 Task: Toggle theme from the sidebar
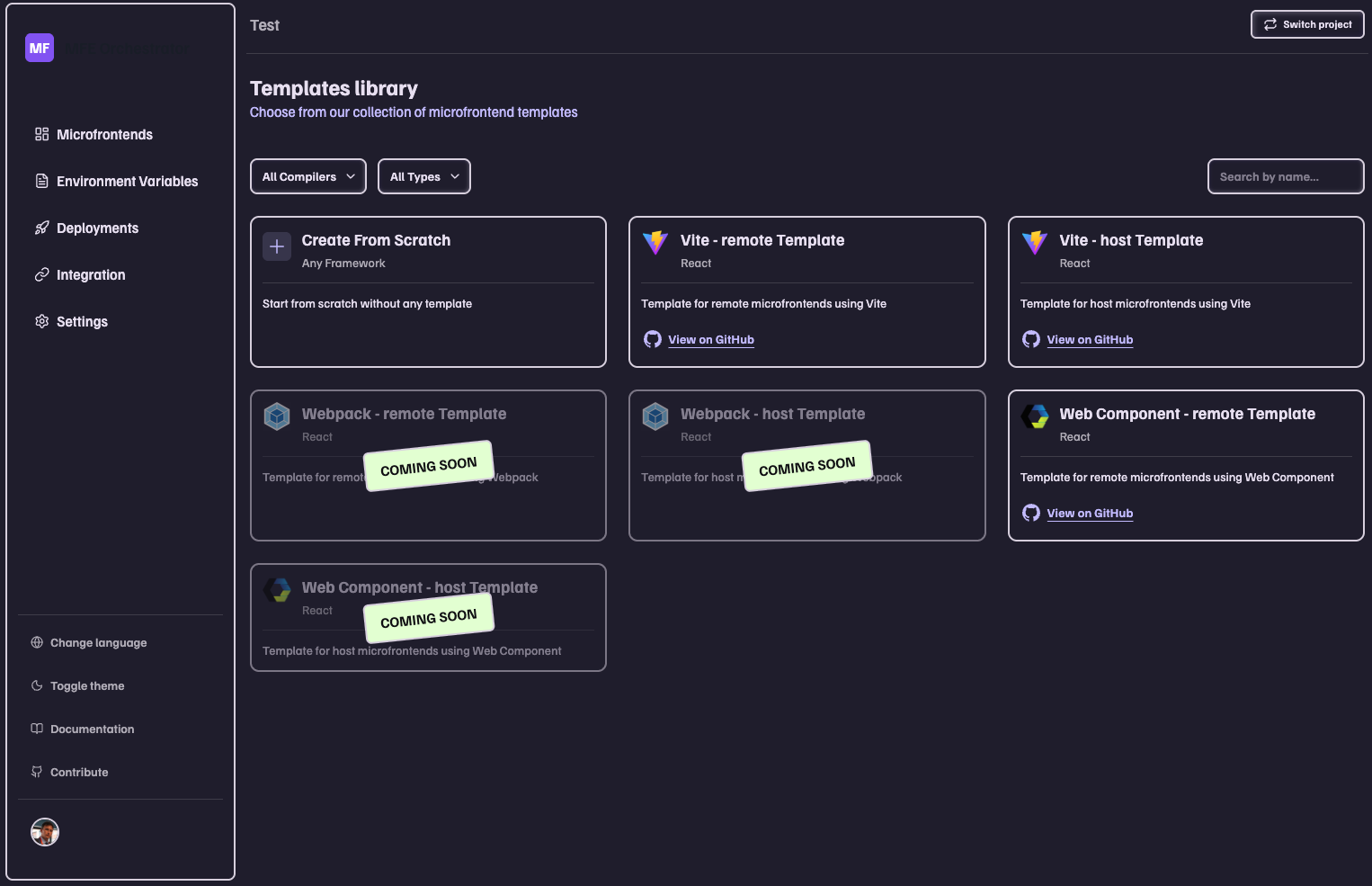87,686
